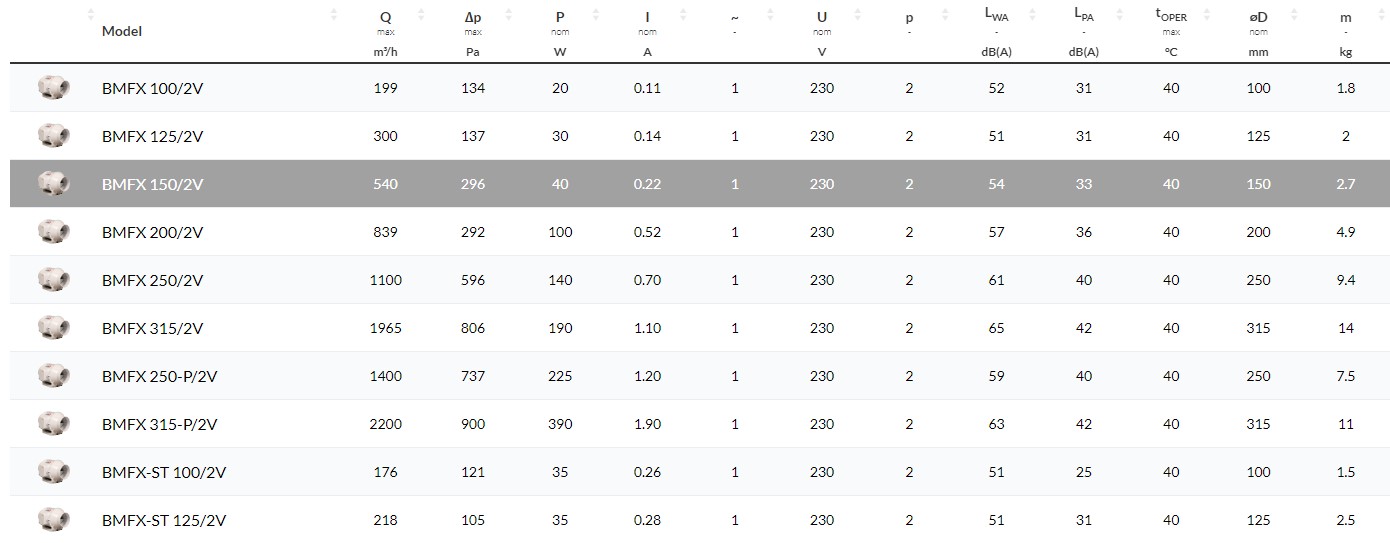1390x543 pixels.
Task: Click sort arrows right of Δp header
Action: tap(508, 15)
